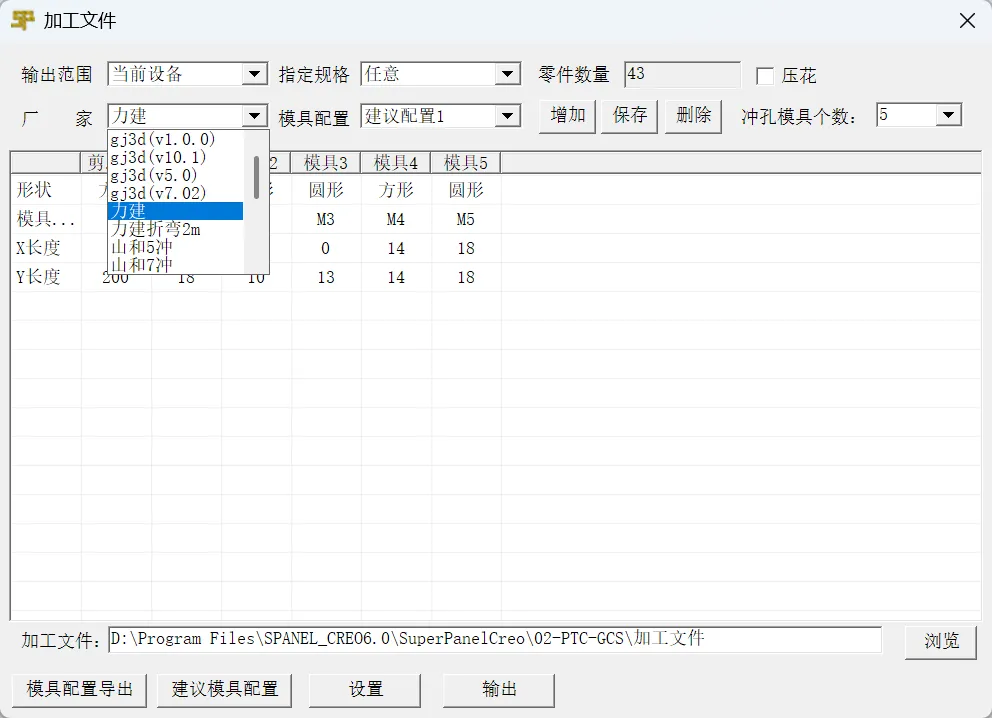Select gj3d(v7.02) list option

[x=175, y=193]
